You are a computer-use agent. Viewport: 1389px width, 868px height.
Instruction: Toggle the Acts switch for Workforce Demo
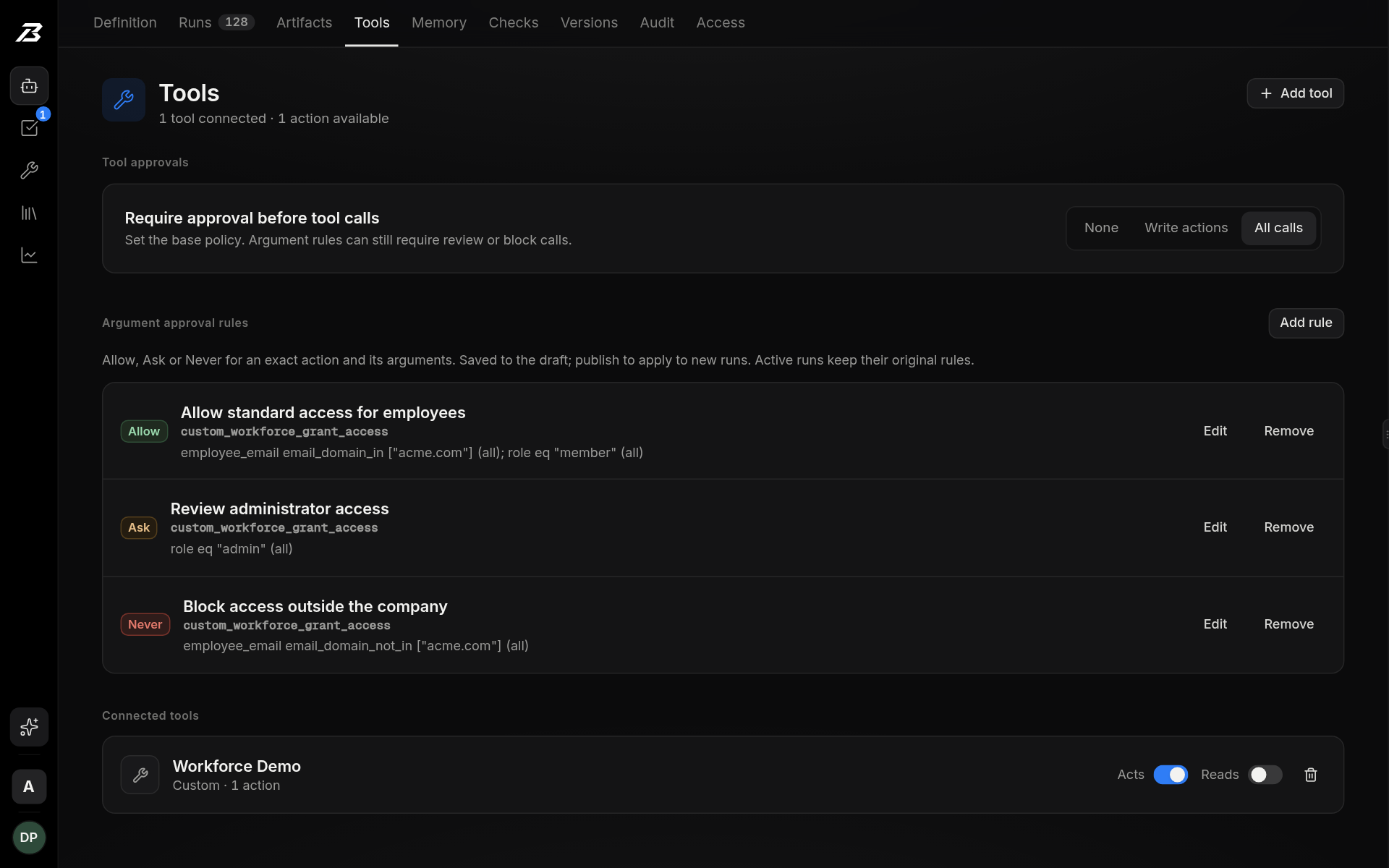(1171, 775)
